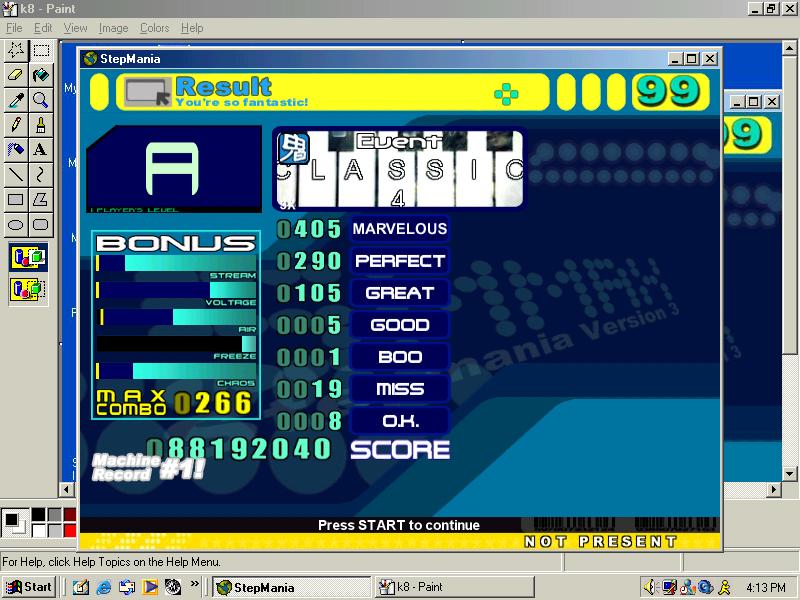Select the Airbrush spray tool
The image size is (800, 600).
16,149
